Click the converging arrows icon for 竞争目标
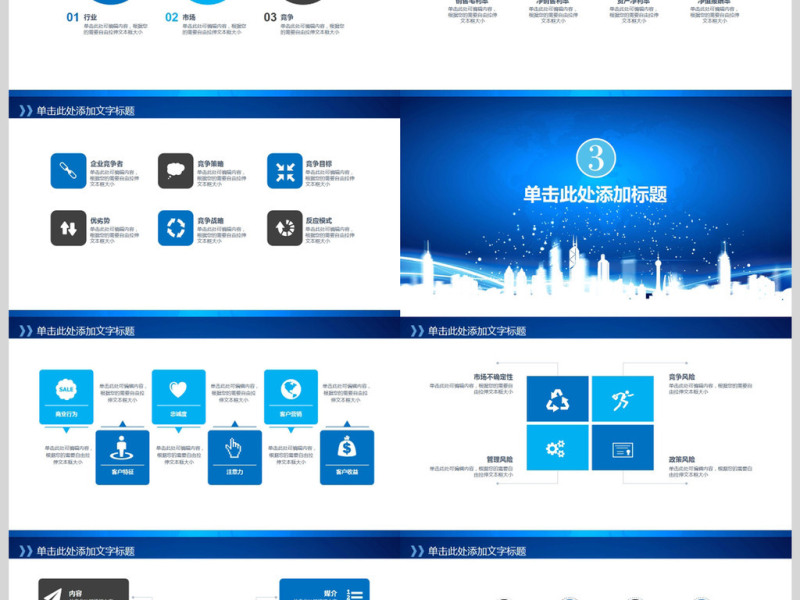Image resolution: width=800 pixels, height=600 pixels. [285, 169]
